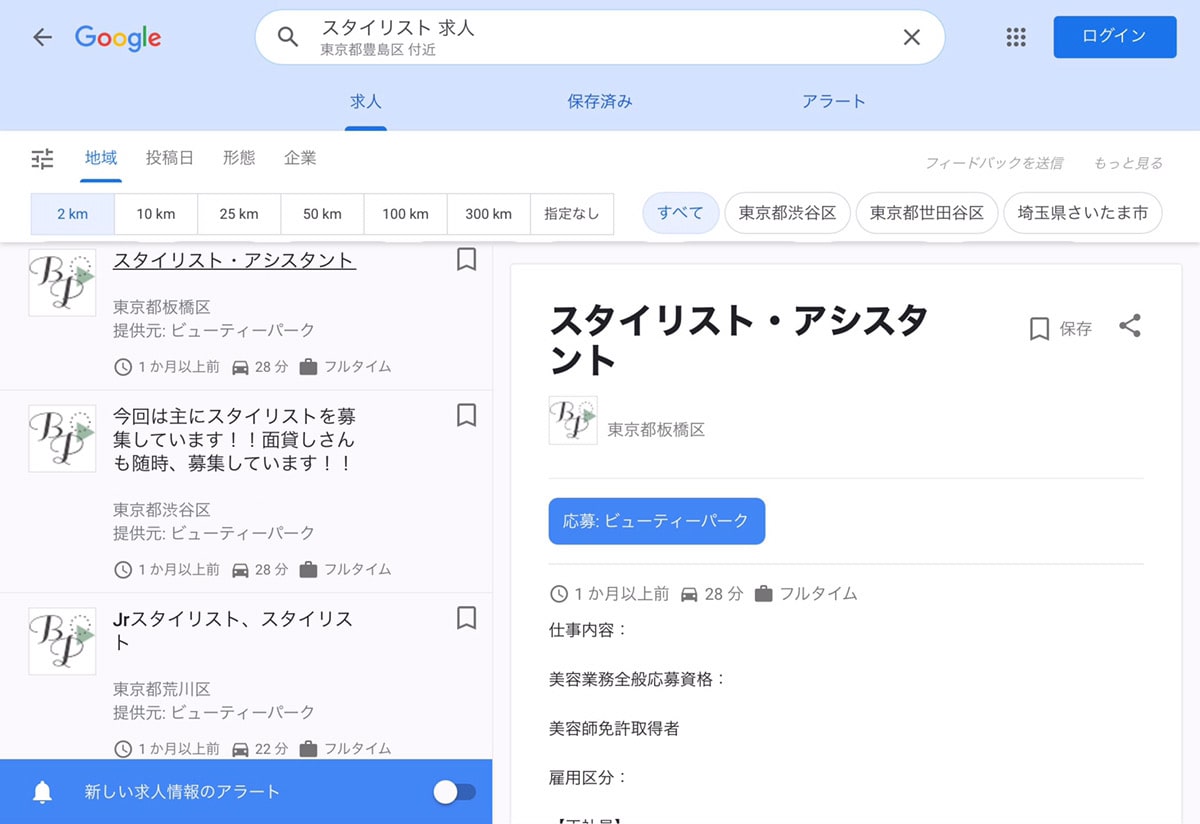Select the 東京都渋谷区 location chip
Screen dimensions: 1200x824
click(787, 213)
